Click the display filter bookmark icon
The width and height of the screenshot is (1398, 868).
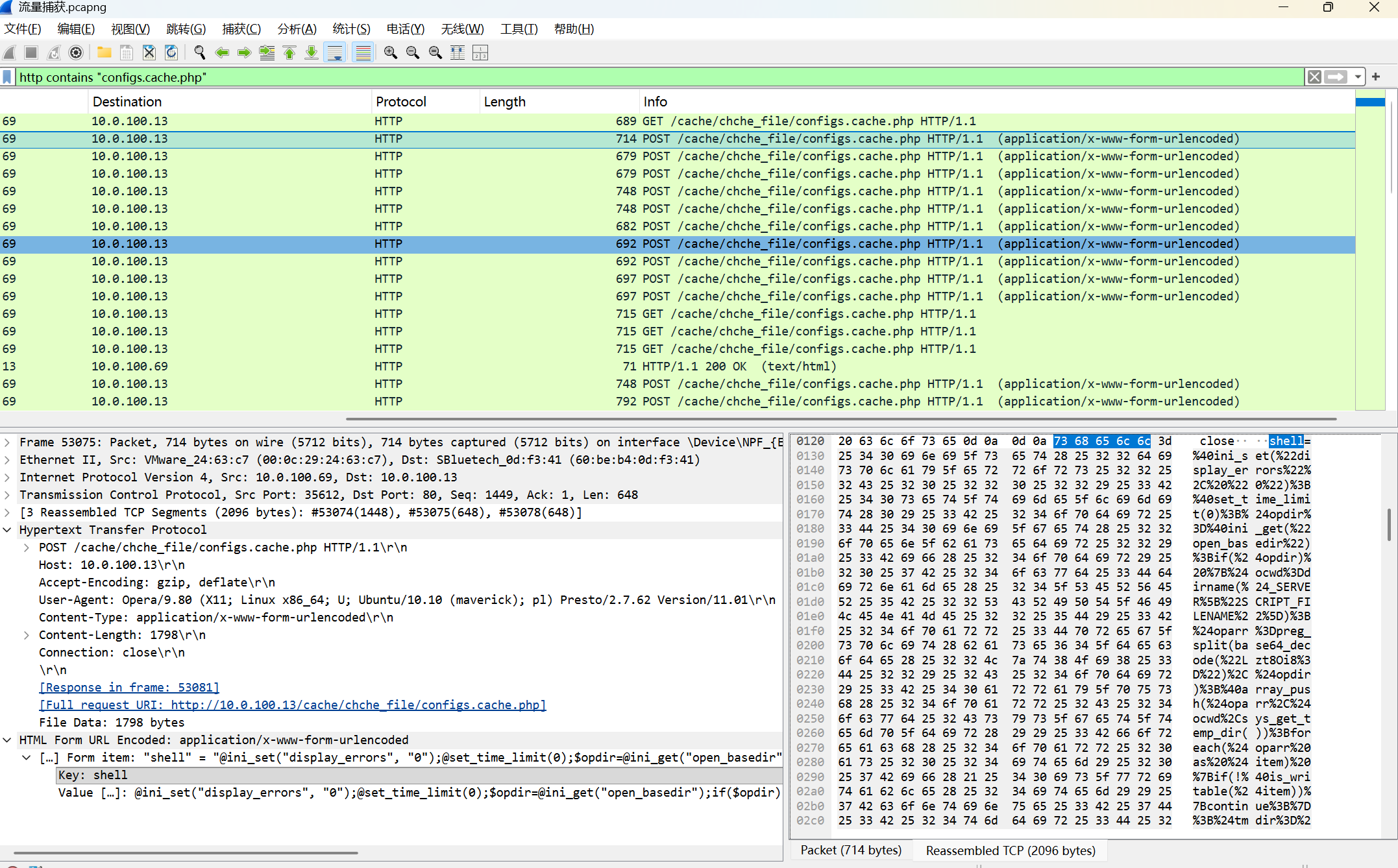pos(7,77)
